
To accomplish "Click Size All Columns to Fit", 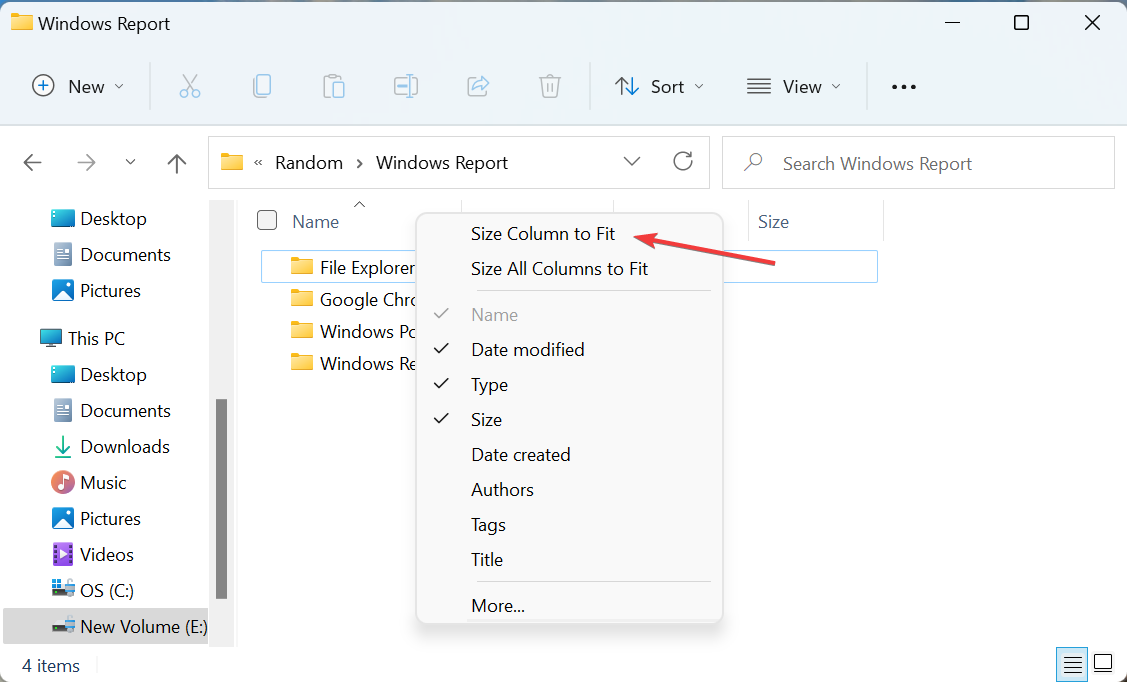I will (559, 268).
